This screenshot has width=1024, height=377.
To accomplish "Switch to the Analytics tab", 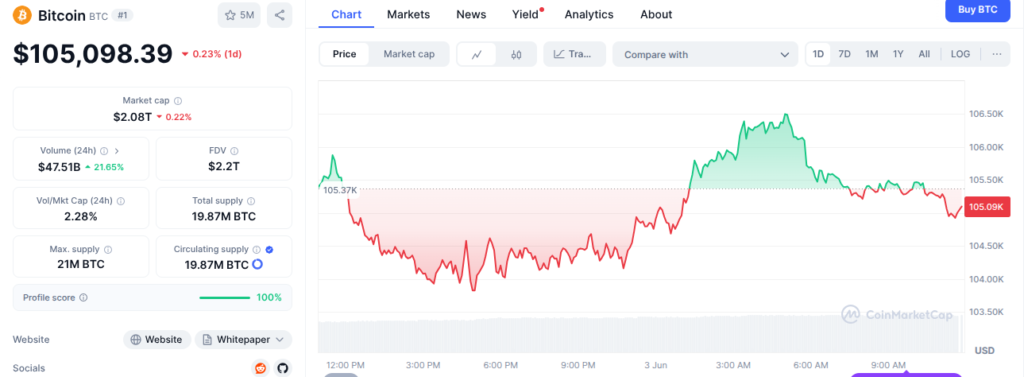I will tap(589, 14).
